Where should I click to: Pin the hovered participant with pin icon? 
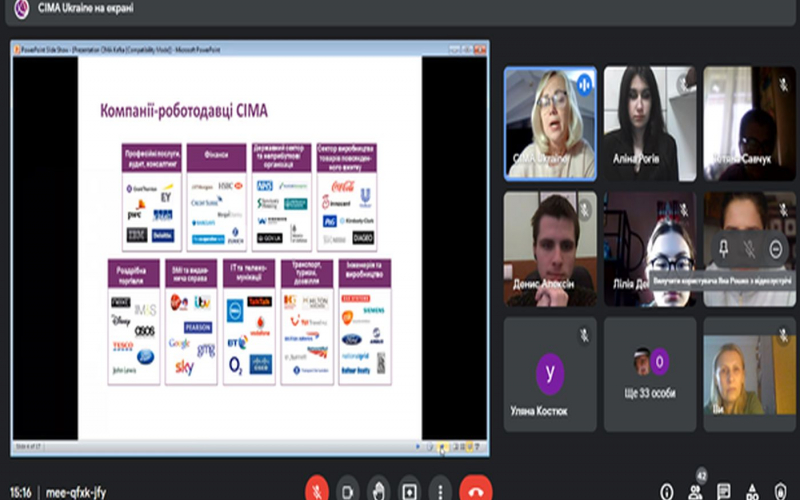[x=723, y=249]
